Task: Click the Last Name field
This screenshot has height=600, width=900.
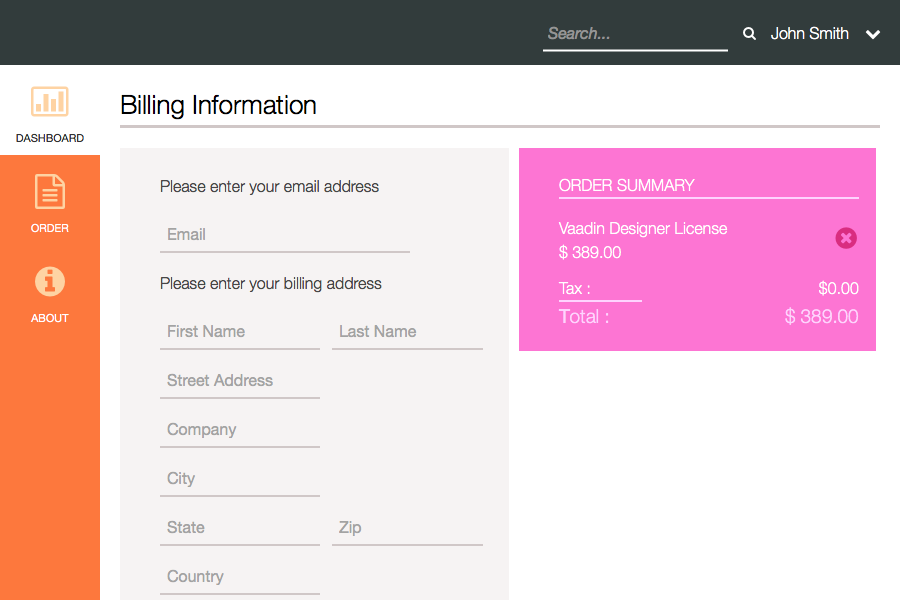Action: (x=407, y=332)
